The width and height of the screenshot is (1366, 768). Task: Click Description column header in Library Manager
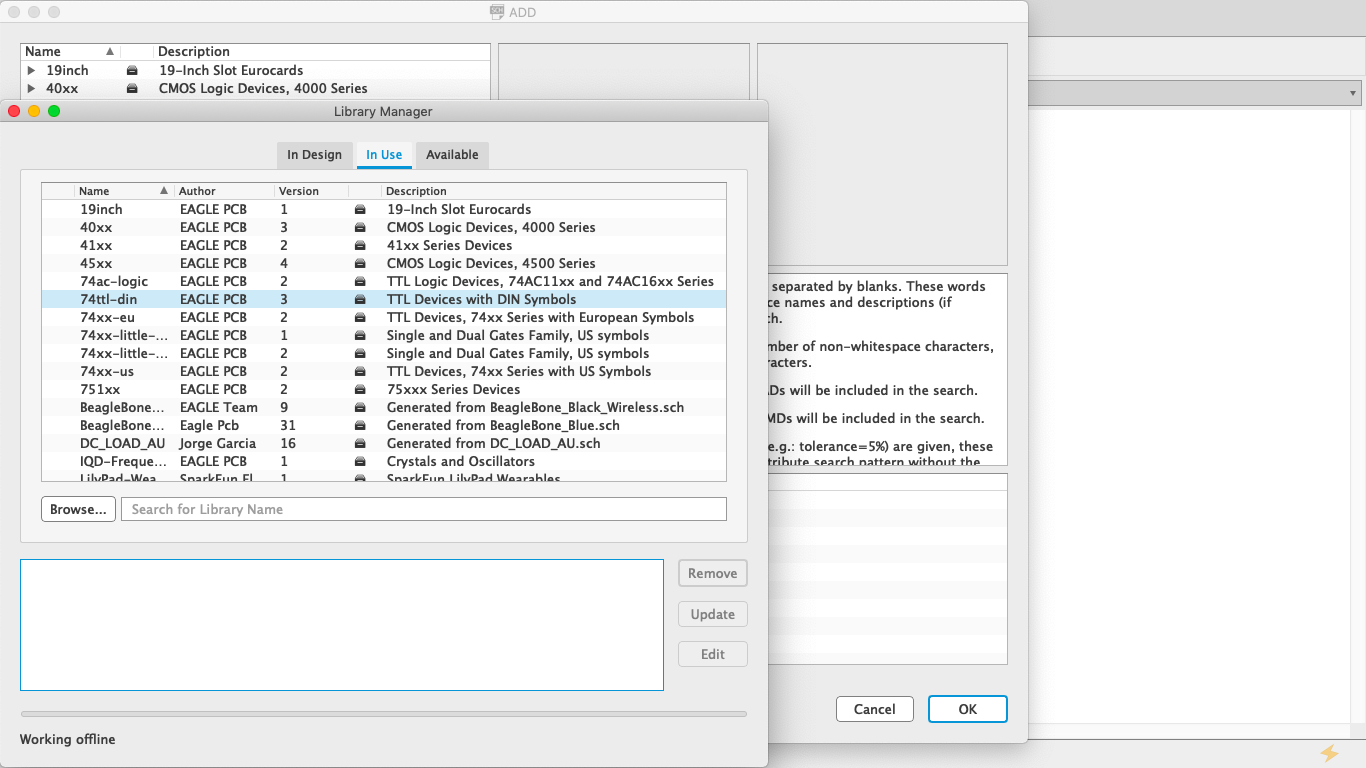click(x=554, y=191)
